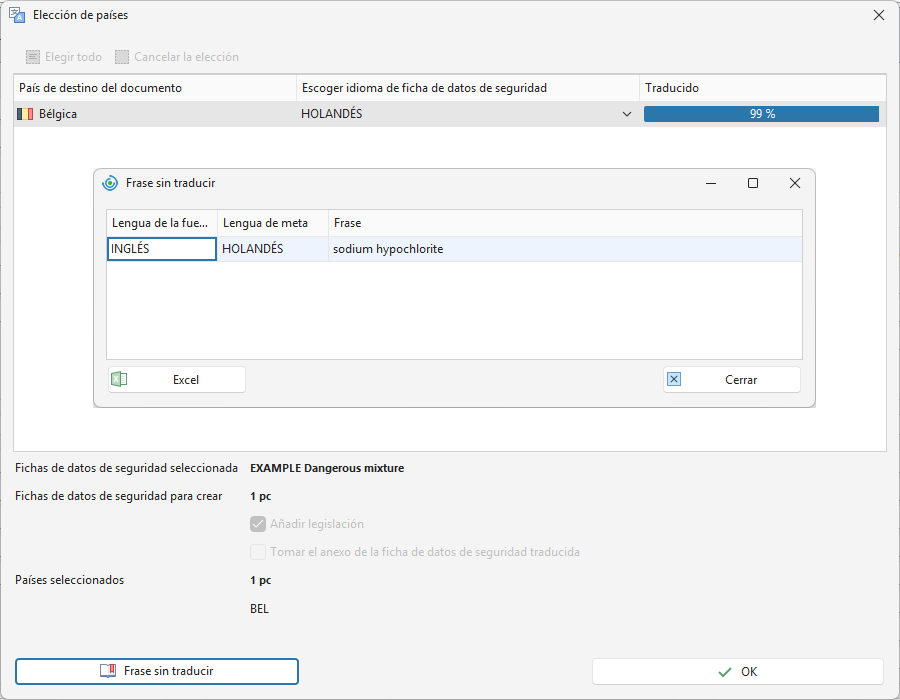Close the Elección de países window
Viewport: 900px width, 700px height.
point(879,15)
